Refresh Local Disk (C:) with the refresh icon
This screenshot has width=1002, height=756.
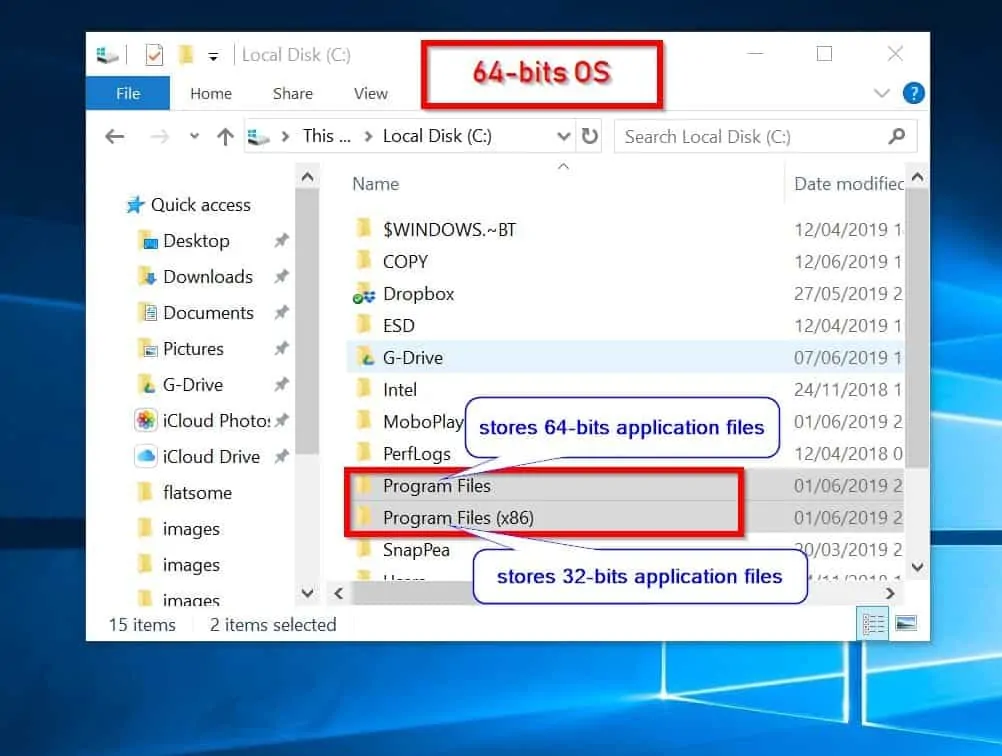[x=590, y=136]
